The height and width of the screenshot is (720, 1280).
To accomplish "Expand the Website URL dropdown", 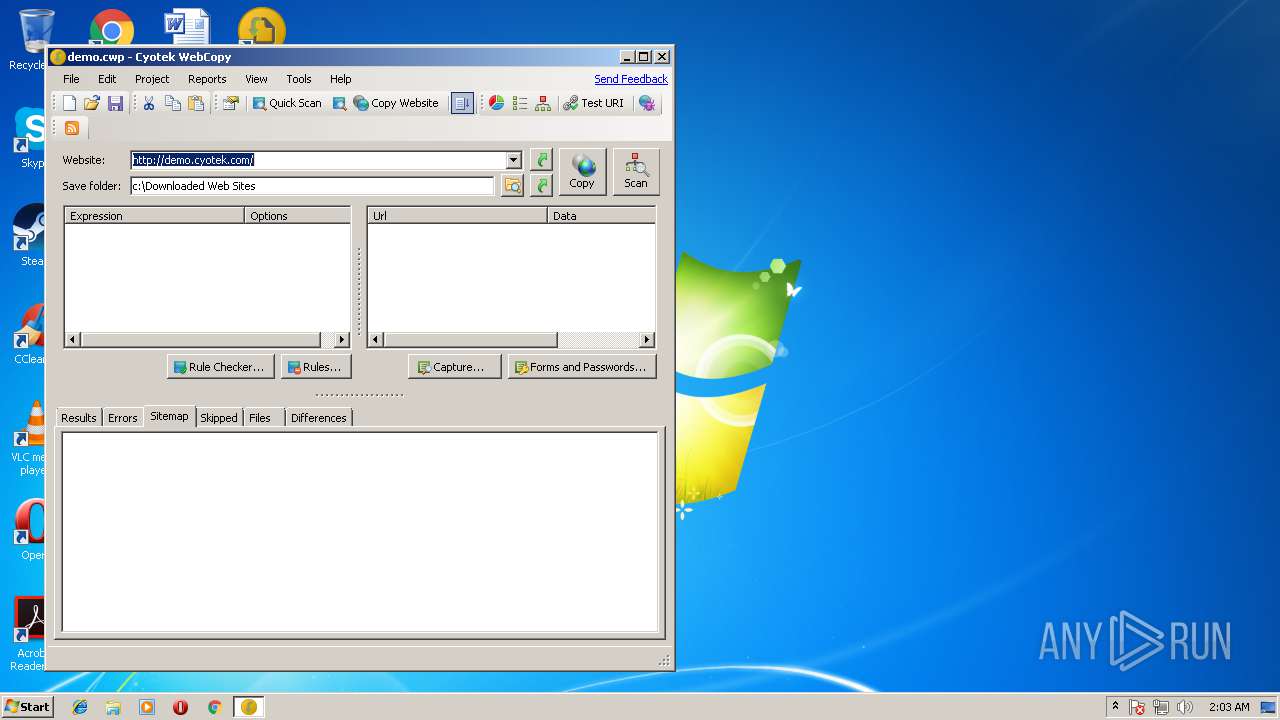I will point(513,160).
